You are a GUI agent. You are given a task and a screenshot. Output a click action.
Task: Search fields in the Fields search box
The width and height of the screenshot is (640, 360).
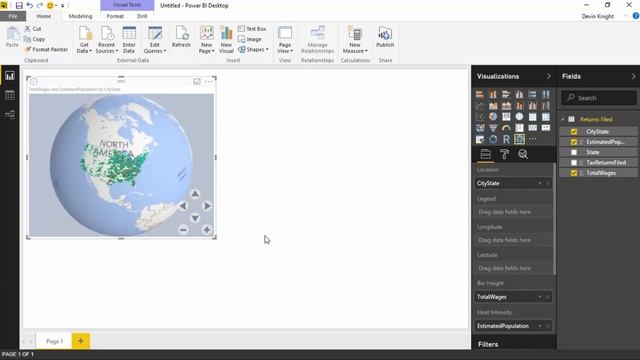point(598,98)
